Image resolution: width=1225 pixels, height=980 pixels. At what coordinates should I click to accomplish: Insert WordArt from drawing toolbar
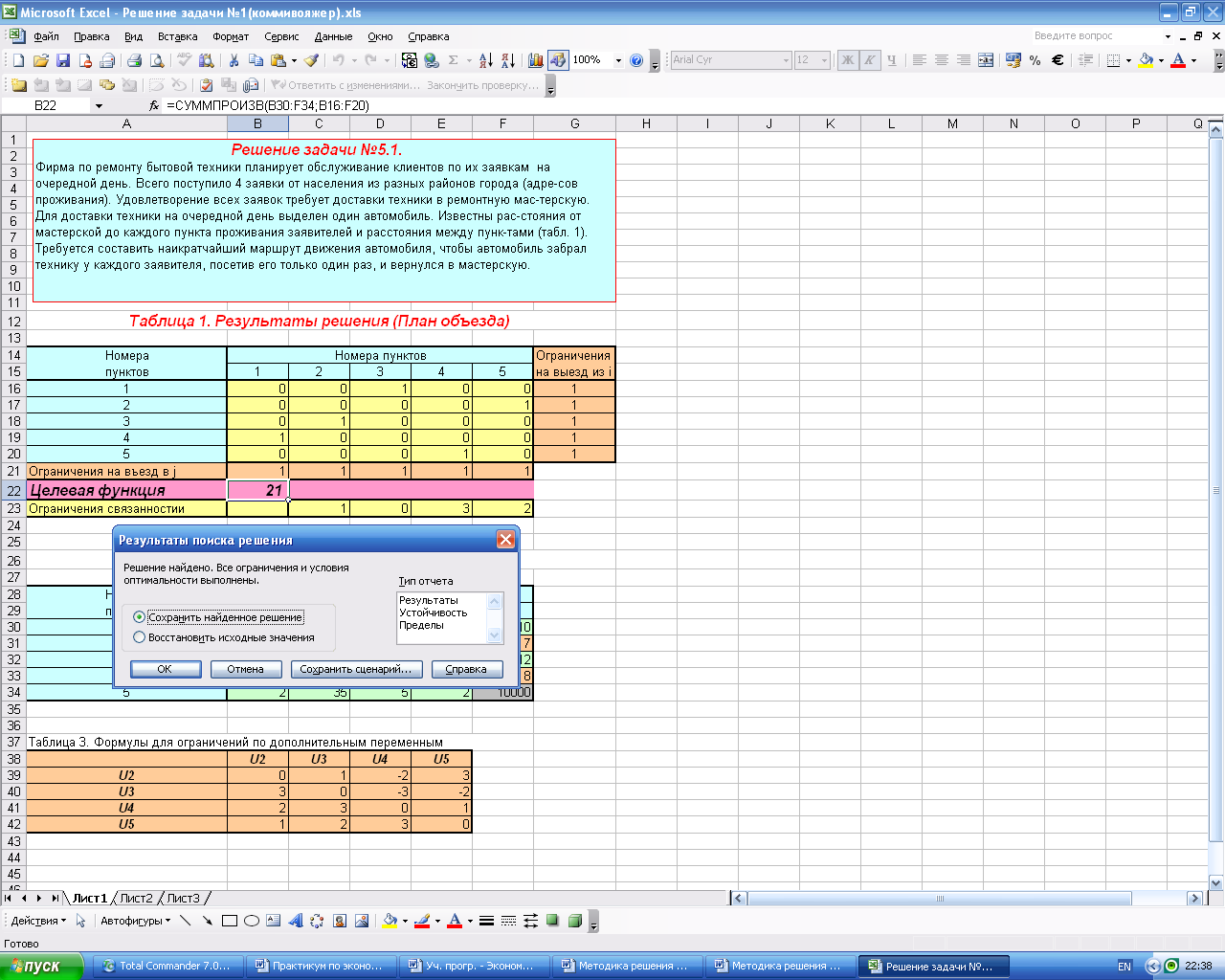[295, 921]
